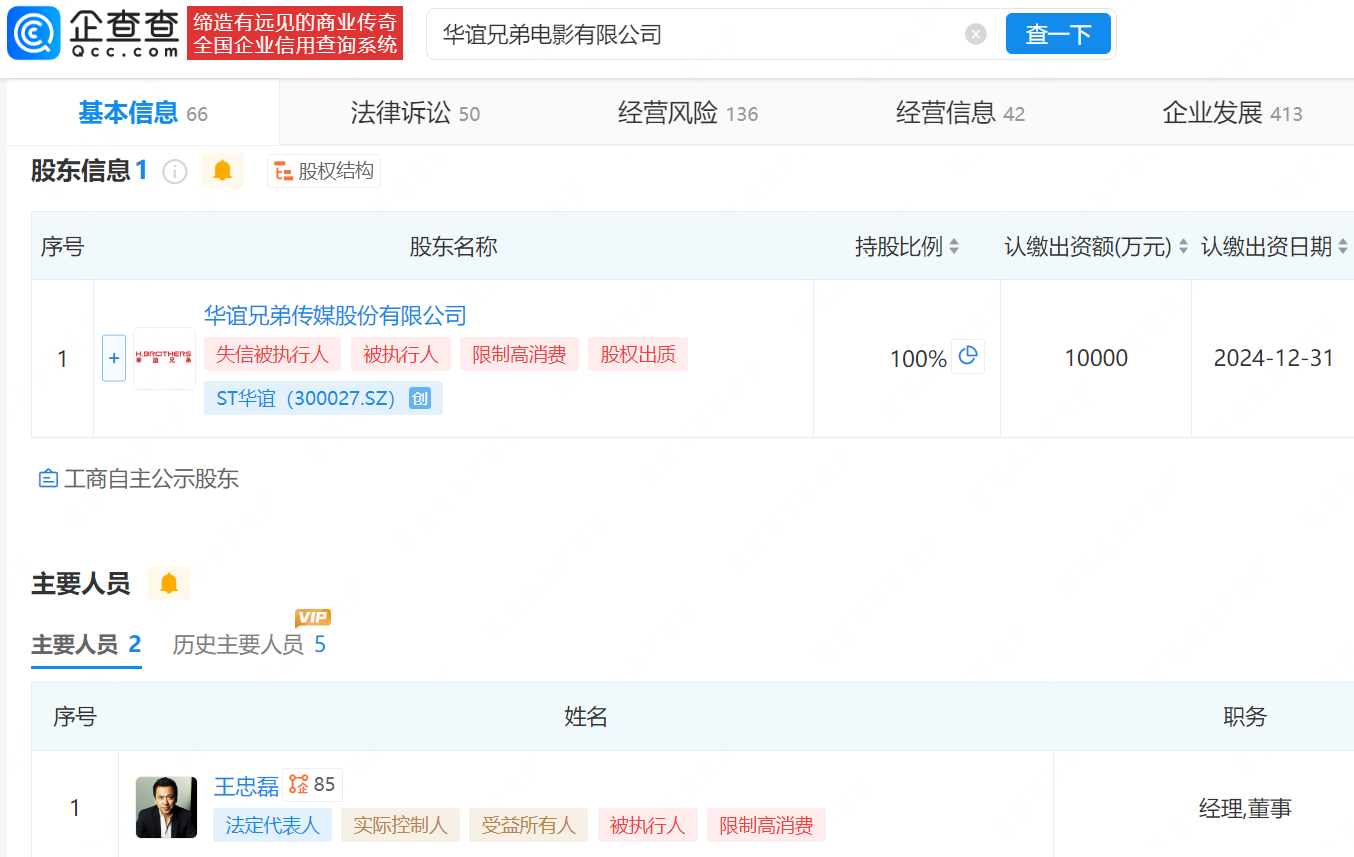Click the 实际控制人 tag
This screenshot has height=857, width=1354.
pyautogui.click(x=400, y=825)
